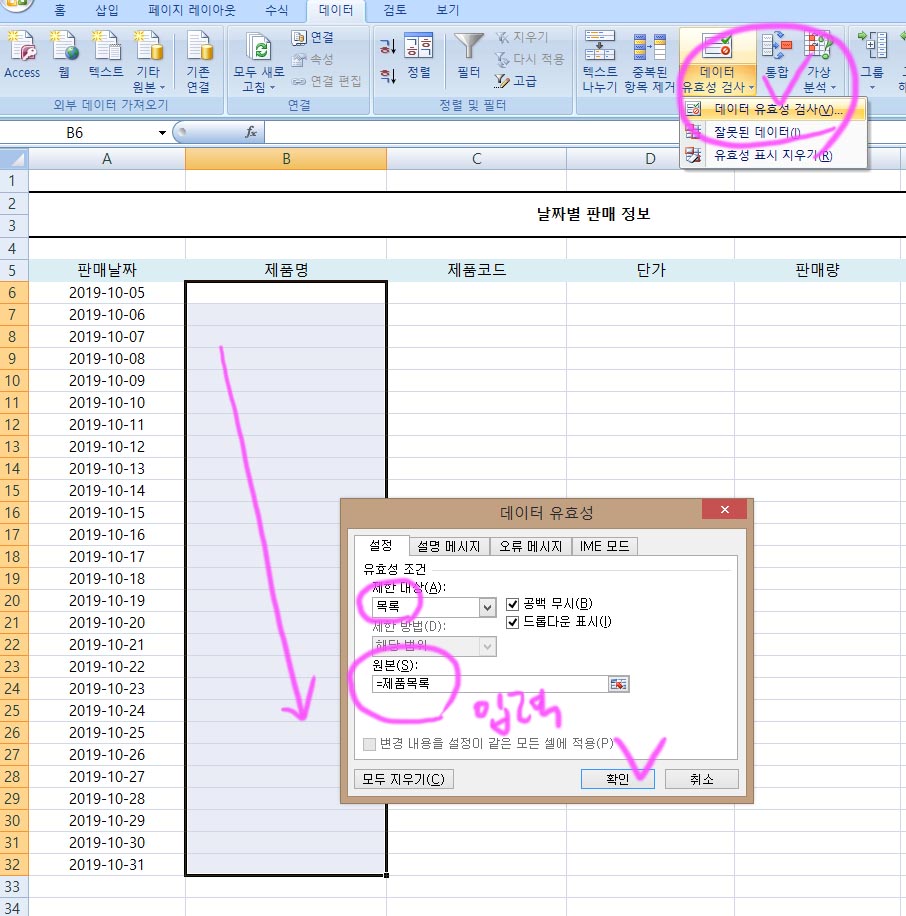Viewport: 906px width, 916px height.
Task: Toggle 드롭다운 표시 checkbox
Action: [512, 622]
